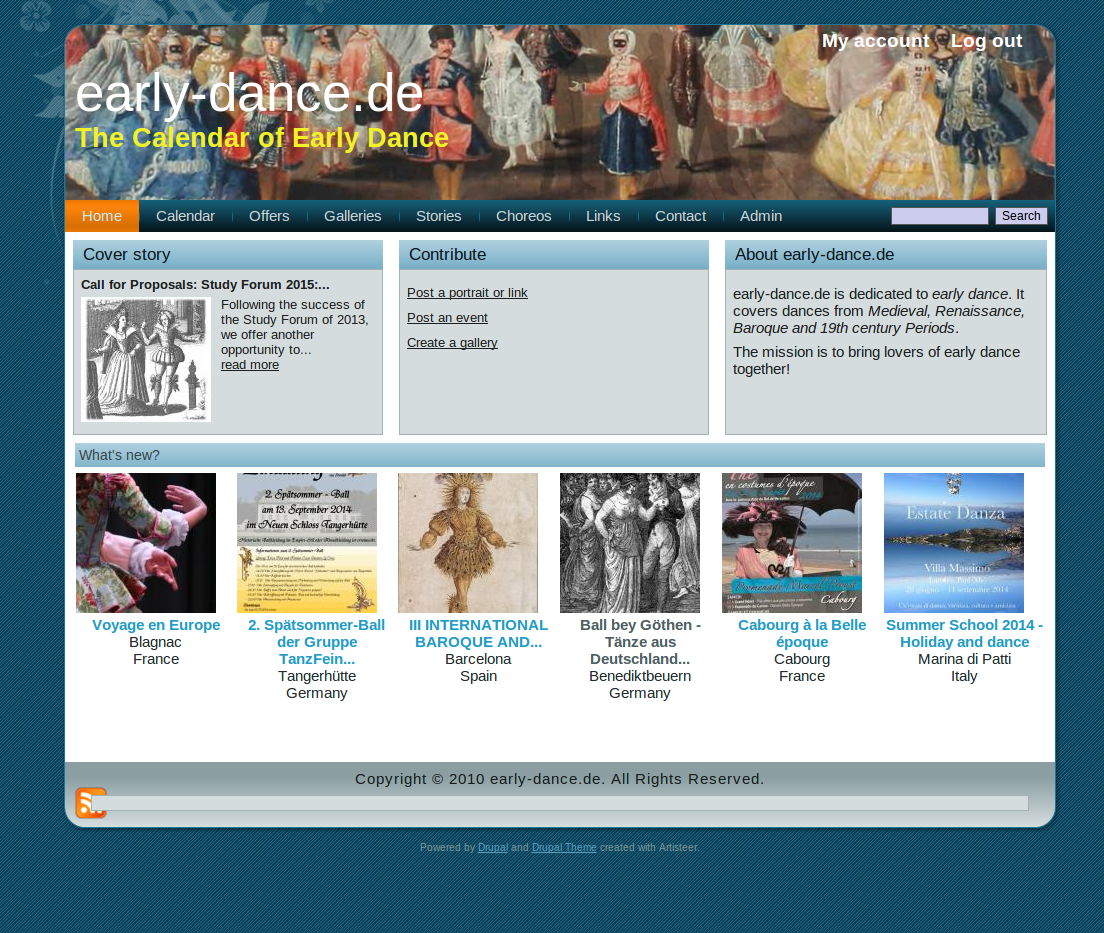Screen dimensions: 1104x933
Task: Click the cover story engraving image
Action: [x=146, y=359]
